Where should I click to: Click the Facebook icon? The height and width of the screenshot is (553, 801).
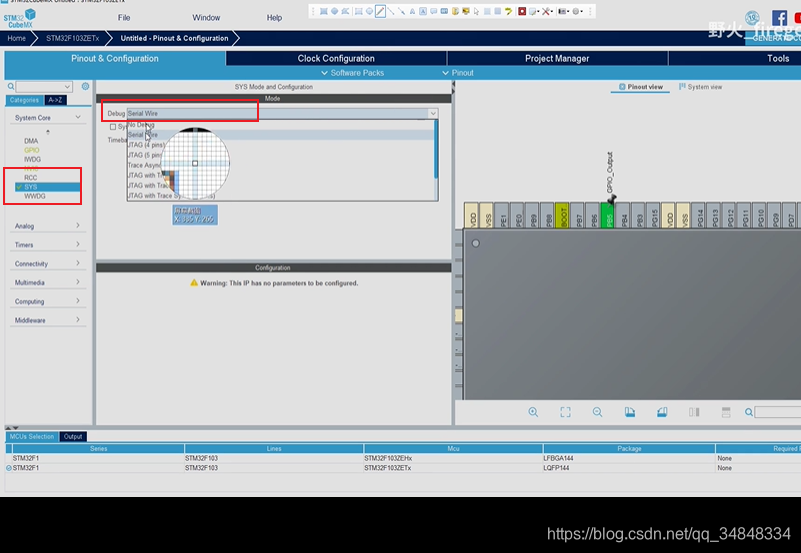coord(779,18)
